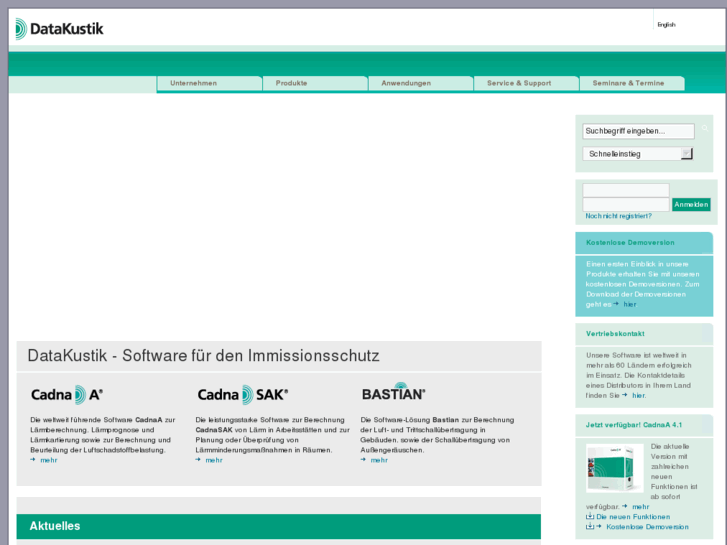Click 'mehr' link under Bastian description
This screenshot has height=545, width=727.
[x=379, y=460]
